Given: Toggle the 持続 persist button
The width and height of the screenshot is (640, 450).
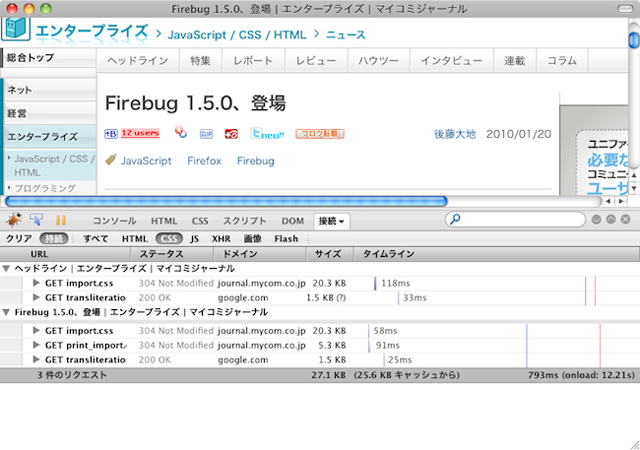Looking at the screenshot, I should [54, 238].
